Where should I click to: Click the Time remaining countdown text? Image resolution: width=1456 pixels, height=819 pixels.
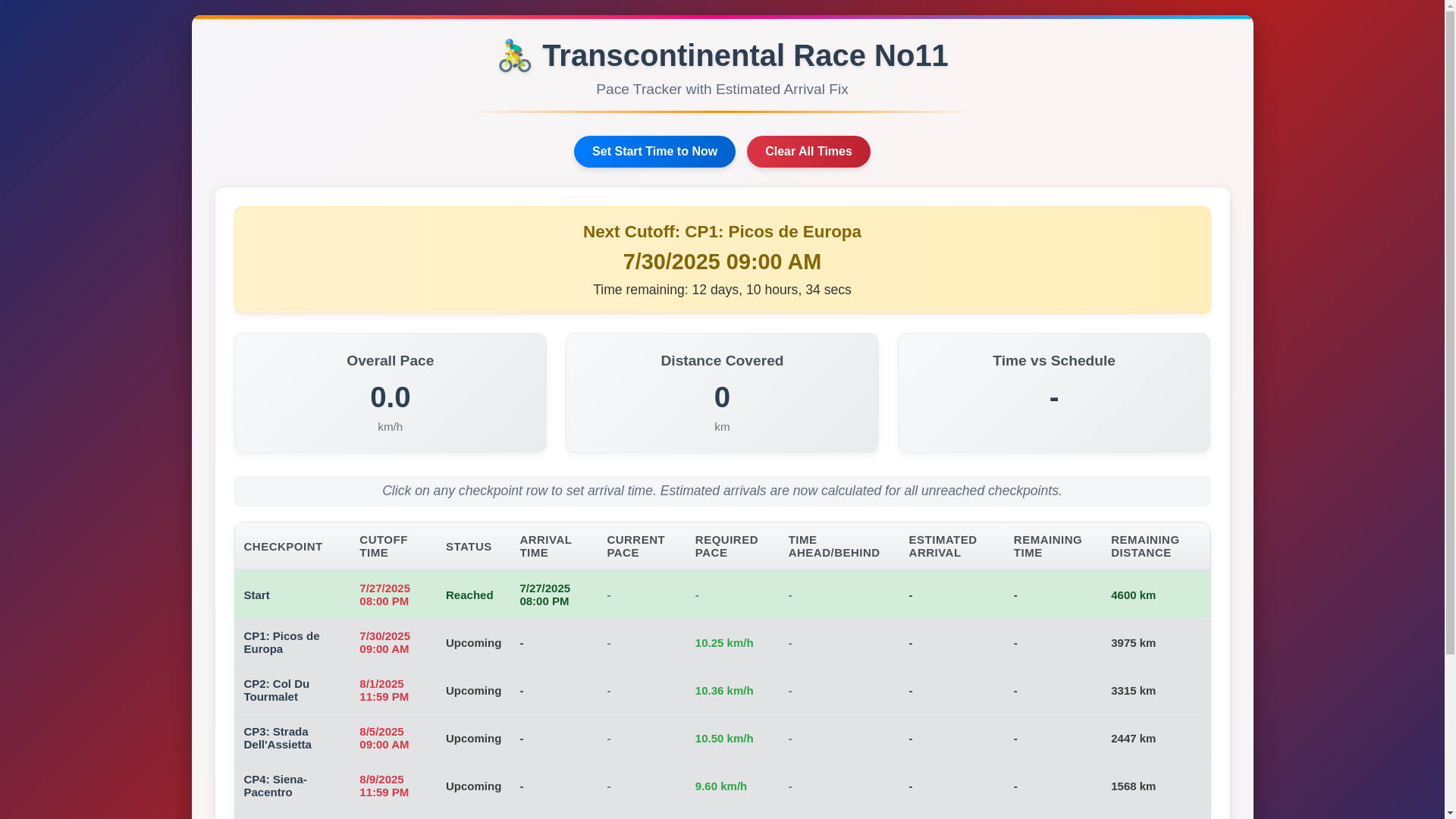[722, 290]
